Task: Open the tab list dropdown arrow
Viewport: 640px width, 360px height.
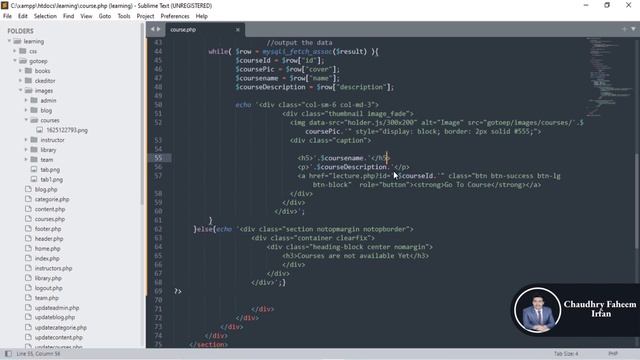Action: pos(633,29)
